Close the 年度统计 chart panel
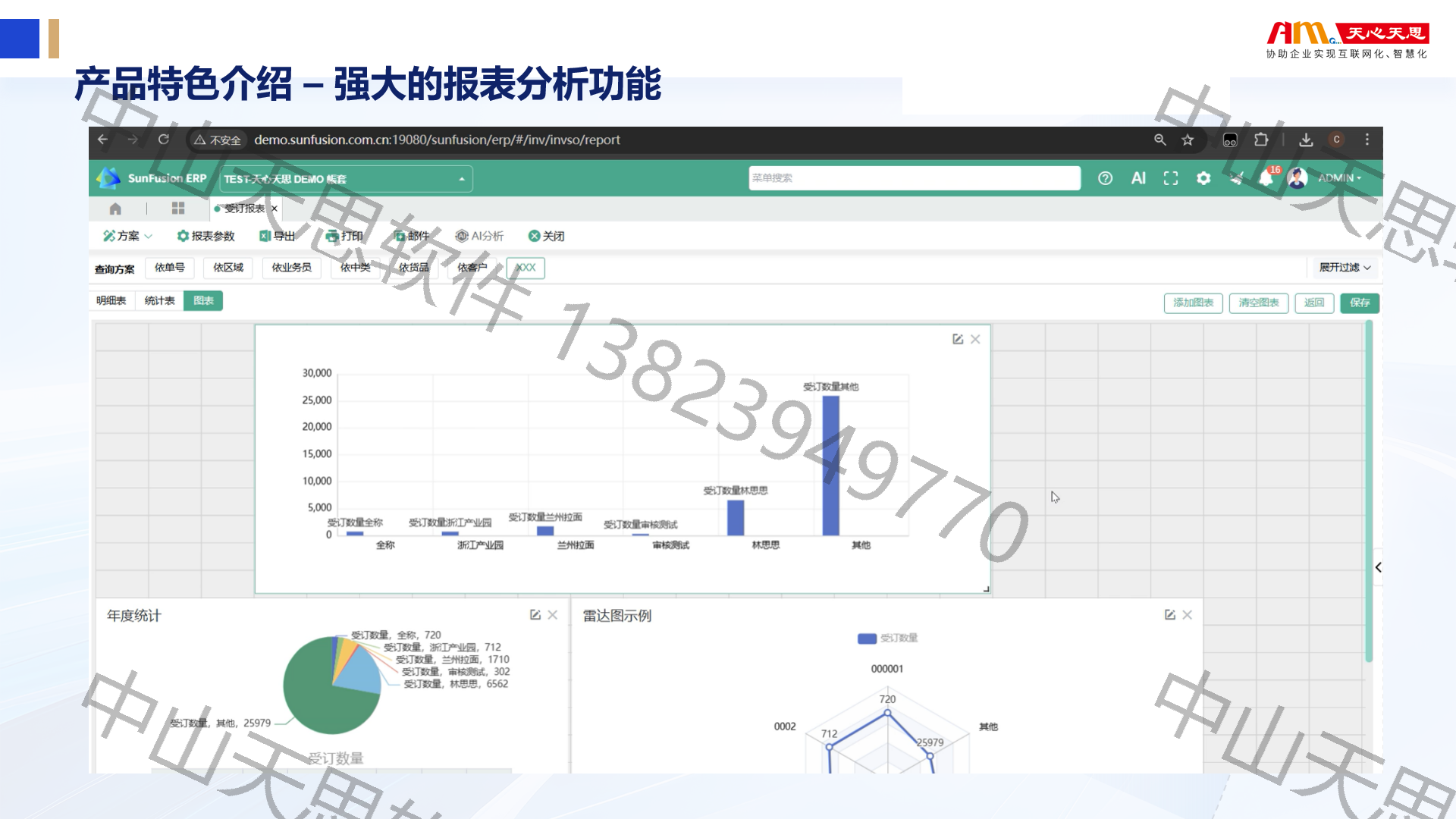The width and height of the screenshot is (1456, 819). point(553,615)
